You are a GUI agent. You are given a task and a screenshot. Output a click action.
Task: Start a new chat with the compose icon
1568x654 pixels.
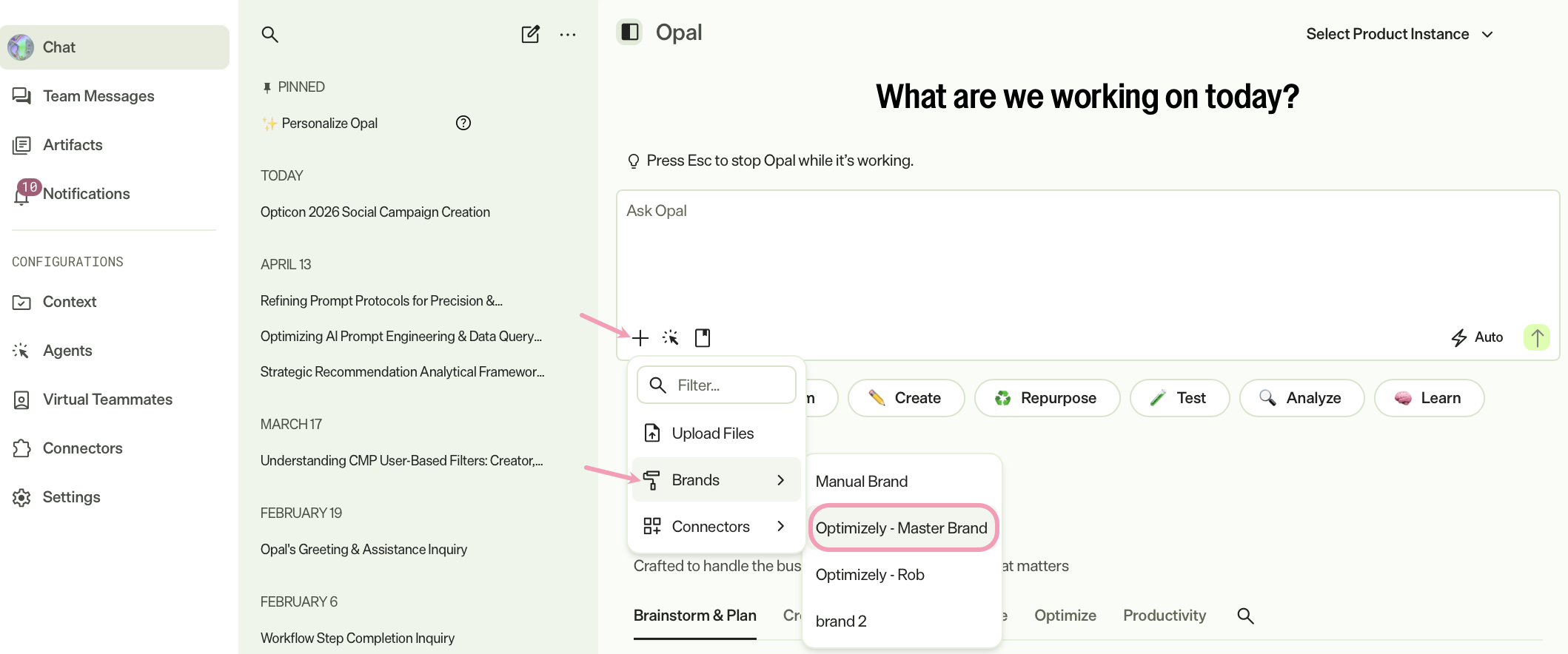(x=531, y=34)
